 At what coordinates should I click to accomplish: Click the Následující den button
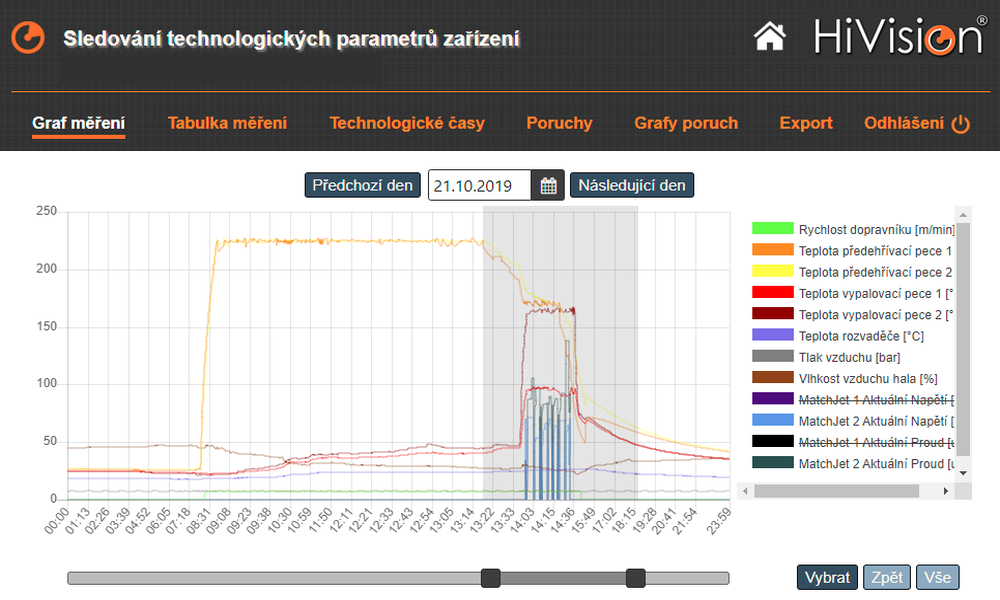tap(631, 184)
